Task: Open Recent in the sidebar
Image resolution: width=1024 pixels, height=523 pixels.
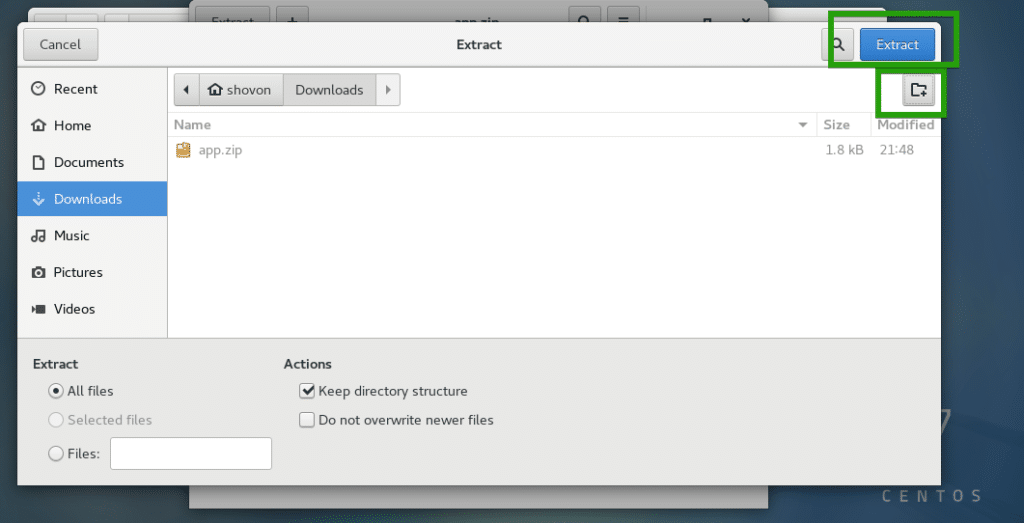Action: click(75, 89)
